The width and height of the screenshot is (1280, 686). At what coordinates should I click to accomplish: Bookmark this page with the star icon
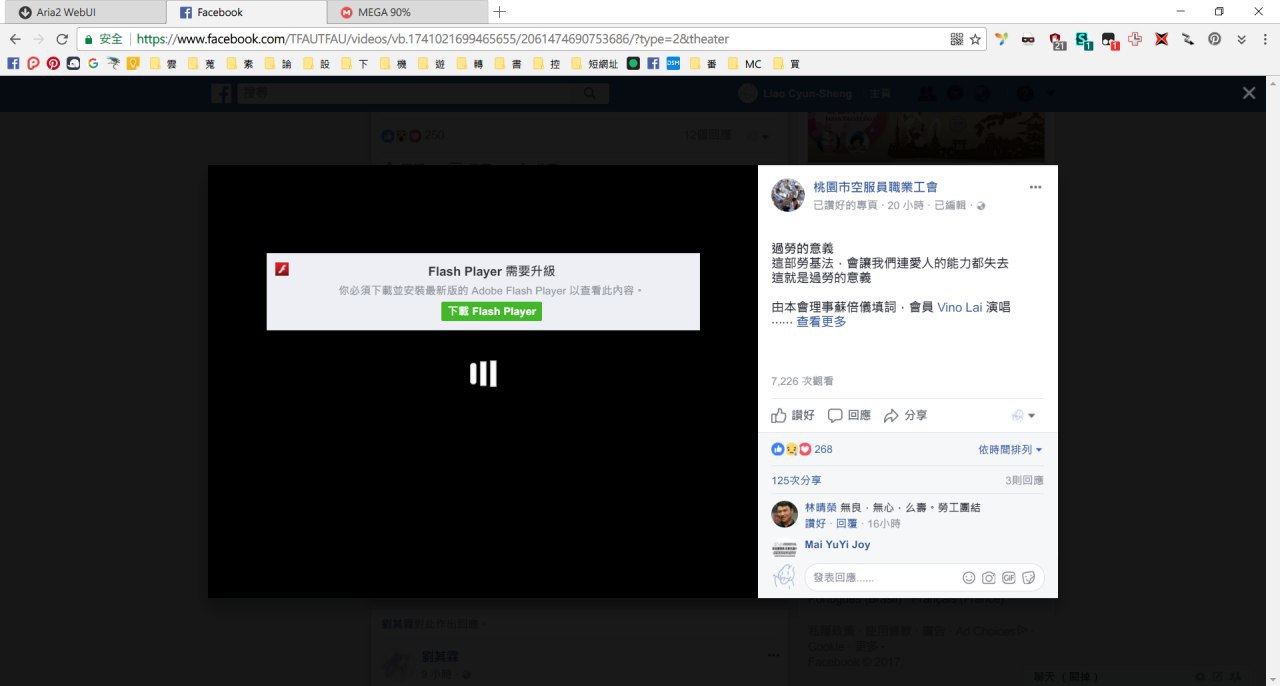pos(975,39)
